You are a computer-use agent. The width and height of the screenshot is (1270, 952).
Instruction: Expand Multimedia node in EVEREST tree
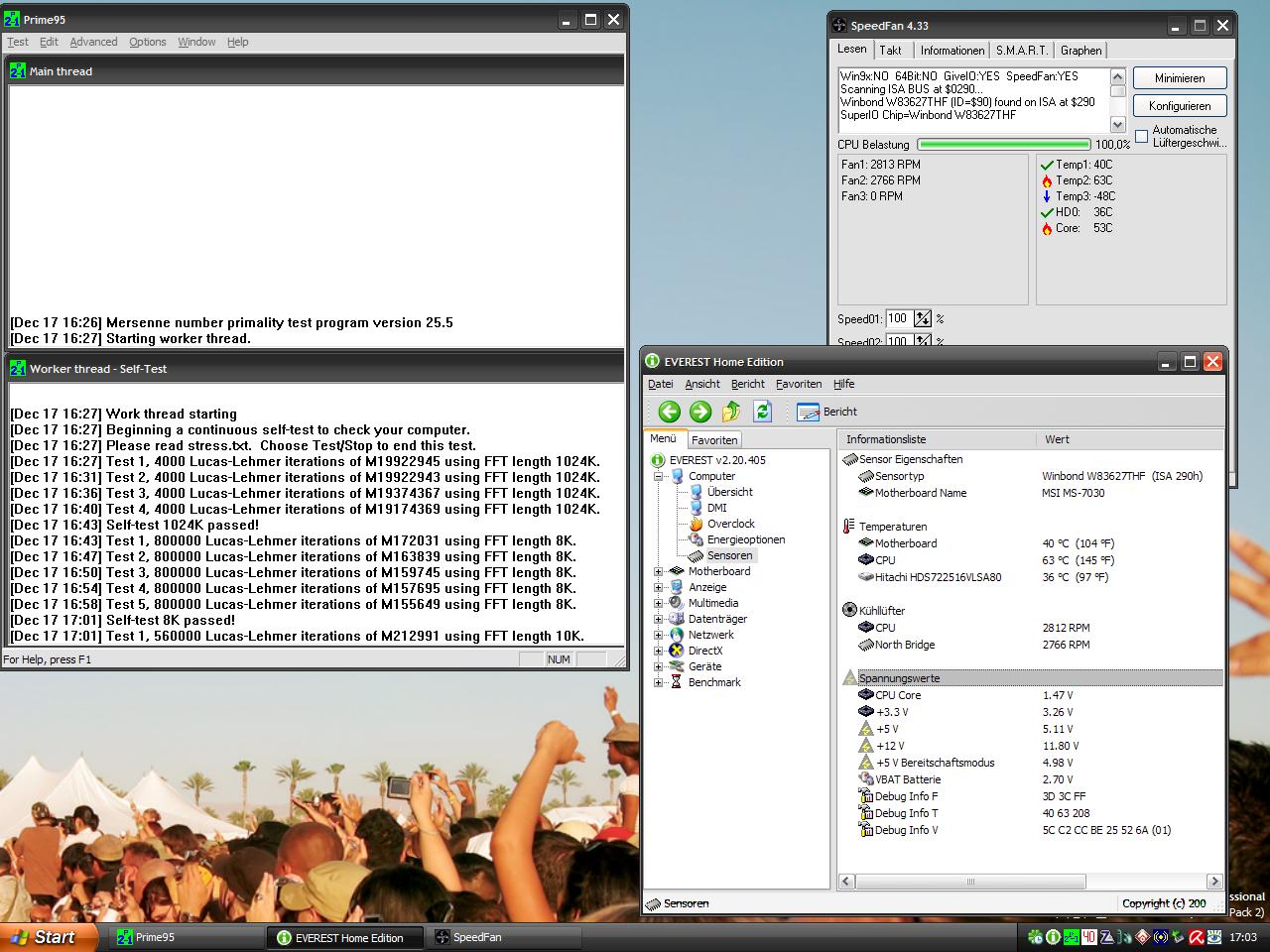(x=658, y=603)
